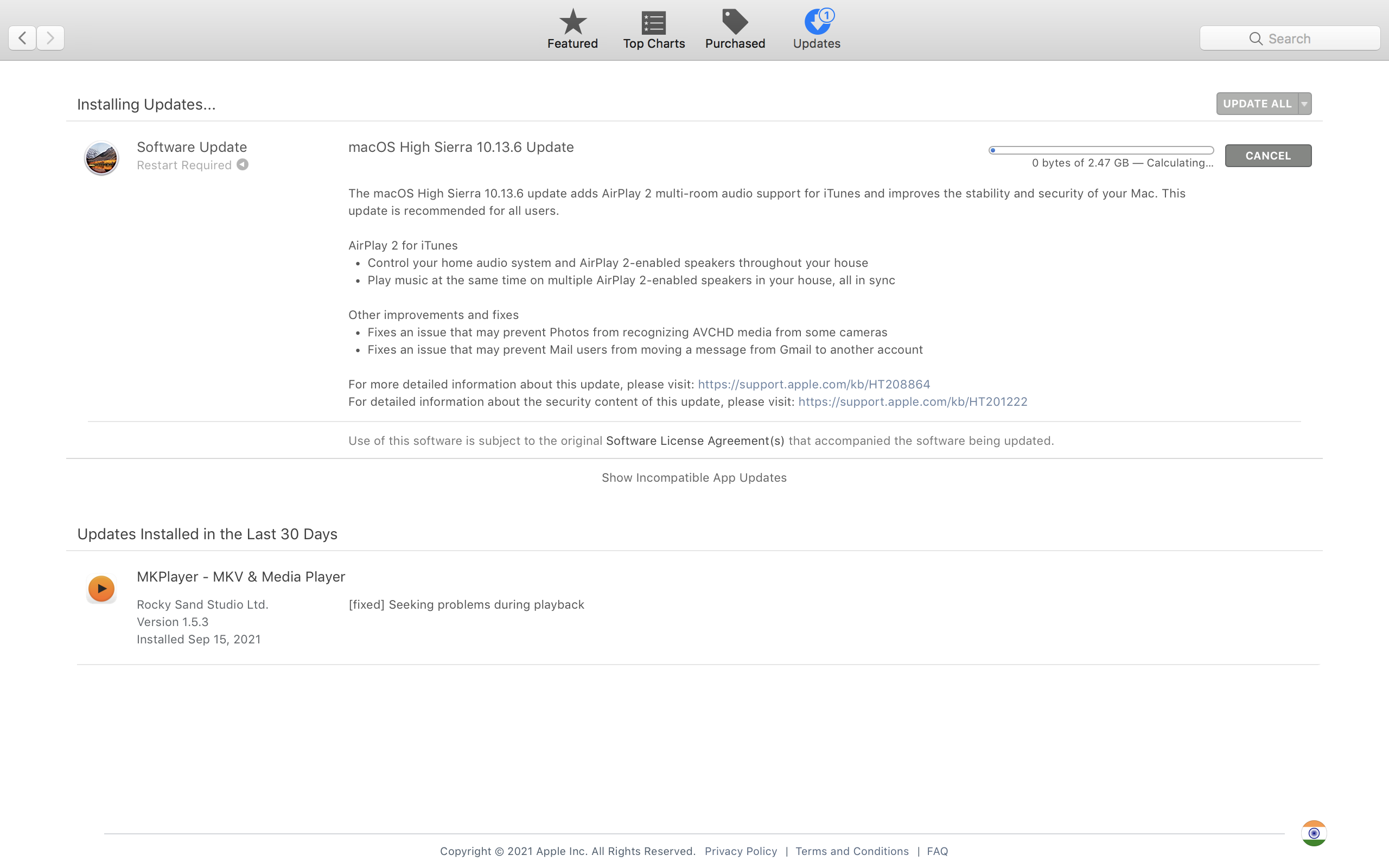Click the macOS High Sierra update icon
This screenshot has height=868, width=1389.
point(101,158)
